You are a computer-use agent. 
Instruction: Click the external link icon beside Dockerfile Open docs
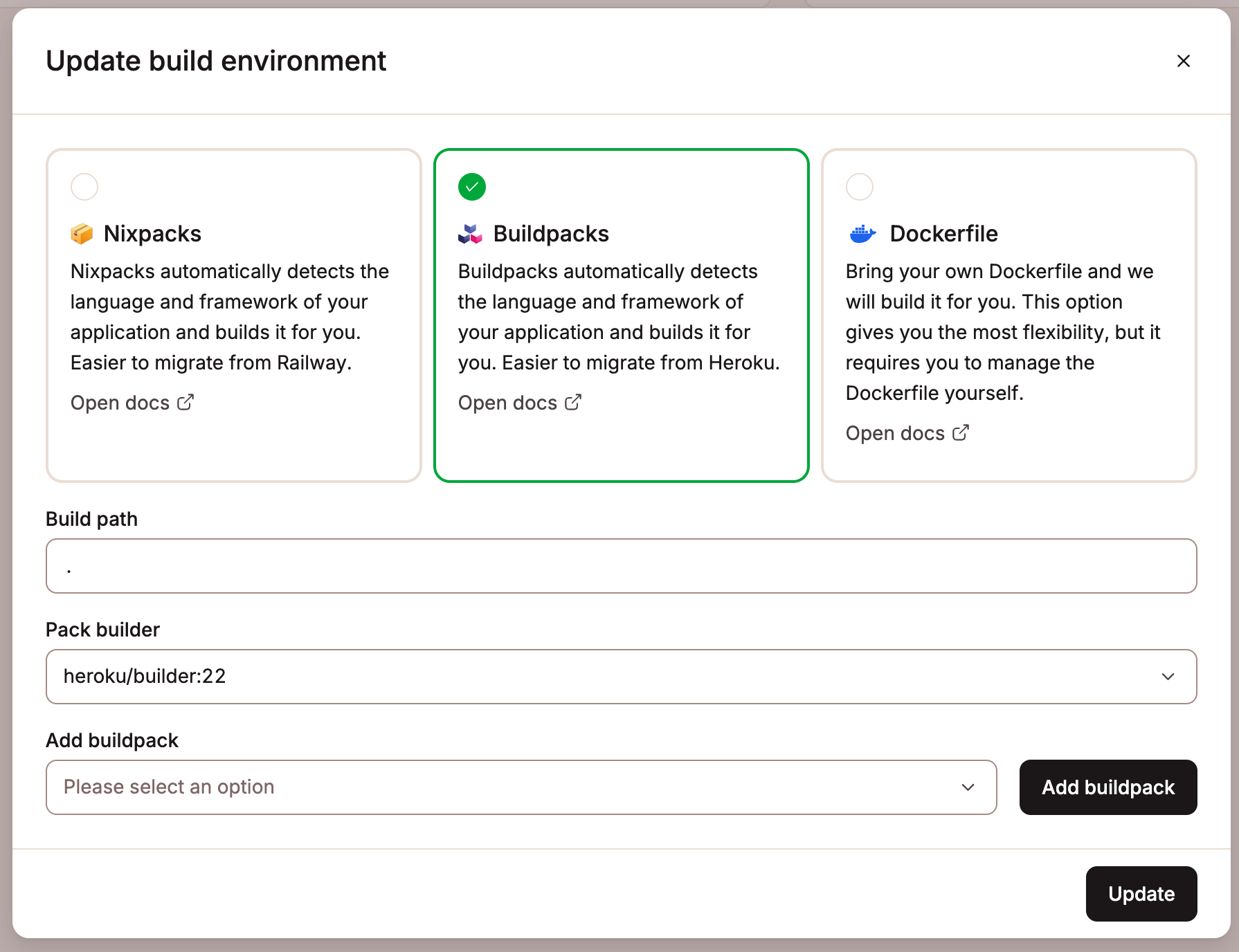point(961,432)
